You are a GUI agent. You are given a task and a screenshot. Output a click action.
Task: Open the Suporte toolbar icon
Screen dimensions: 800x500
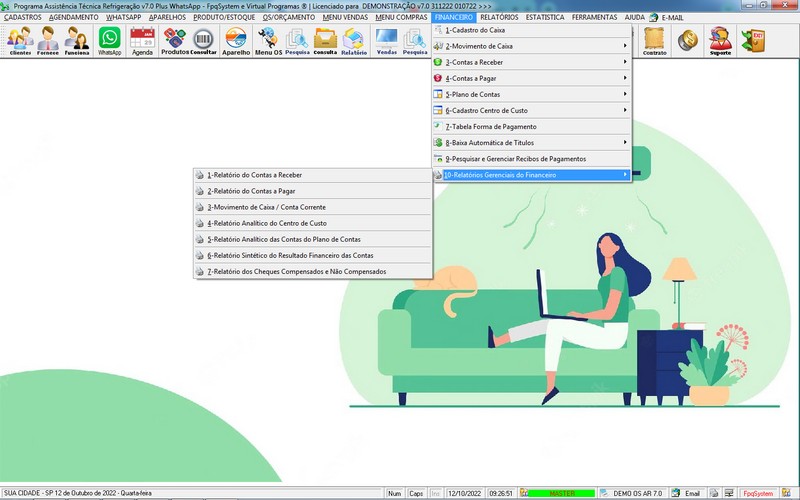click(720, 41)
